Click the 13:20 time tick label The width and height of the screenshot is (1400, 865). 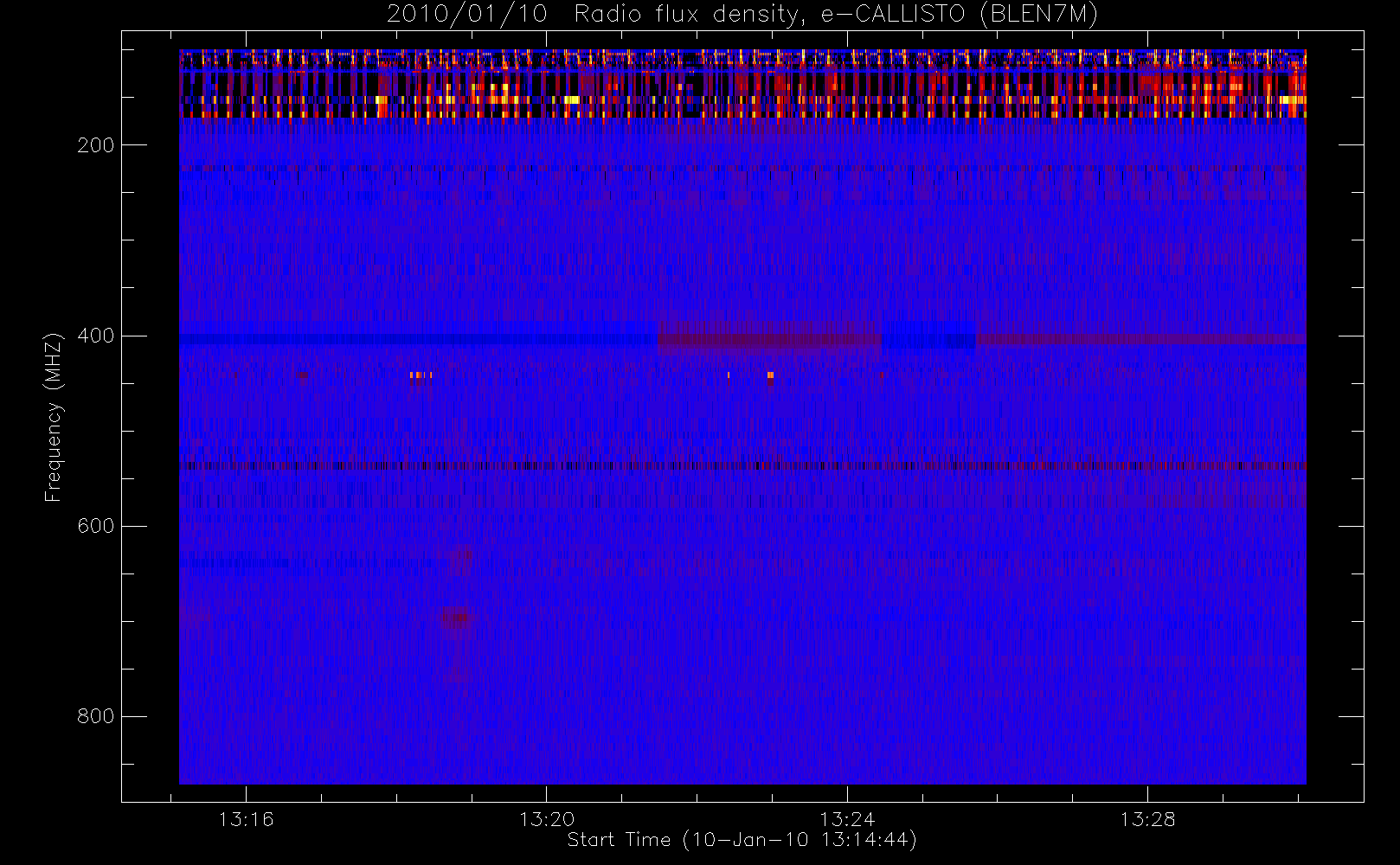(x=547, y=819)
